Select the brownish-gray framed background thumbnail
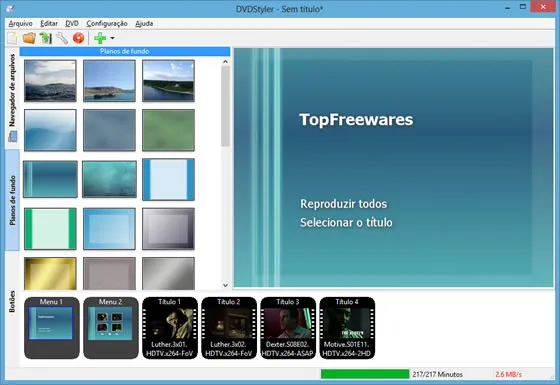 click(x=109, y=274)
